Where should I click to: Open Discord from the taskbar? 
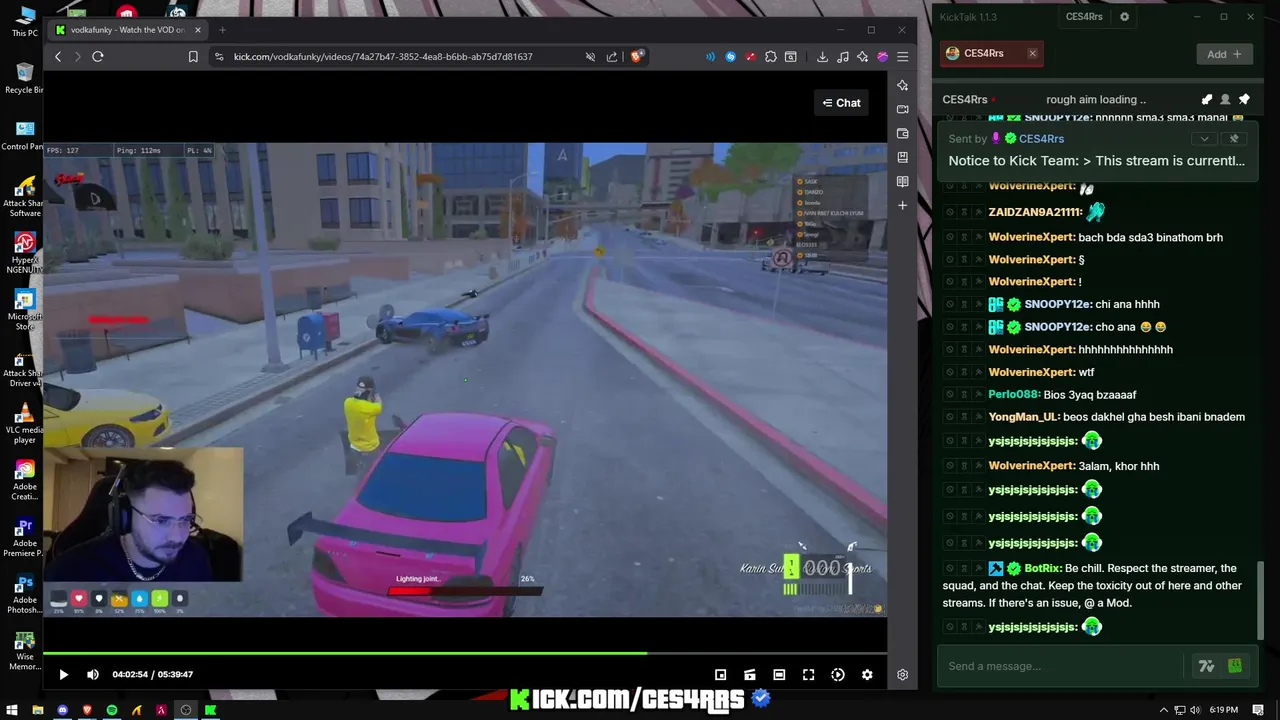pos(62,710)
